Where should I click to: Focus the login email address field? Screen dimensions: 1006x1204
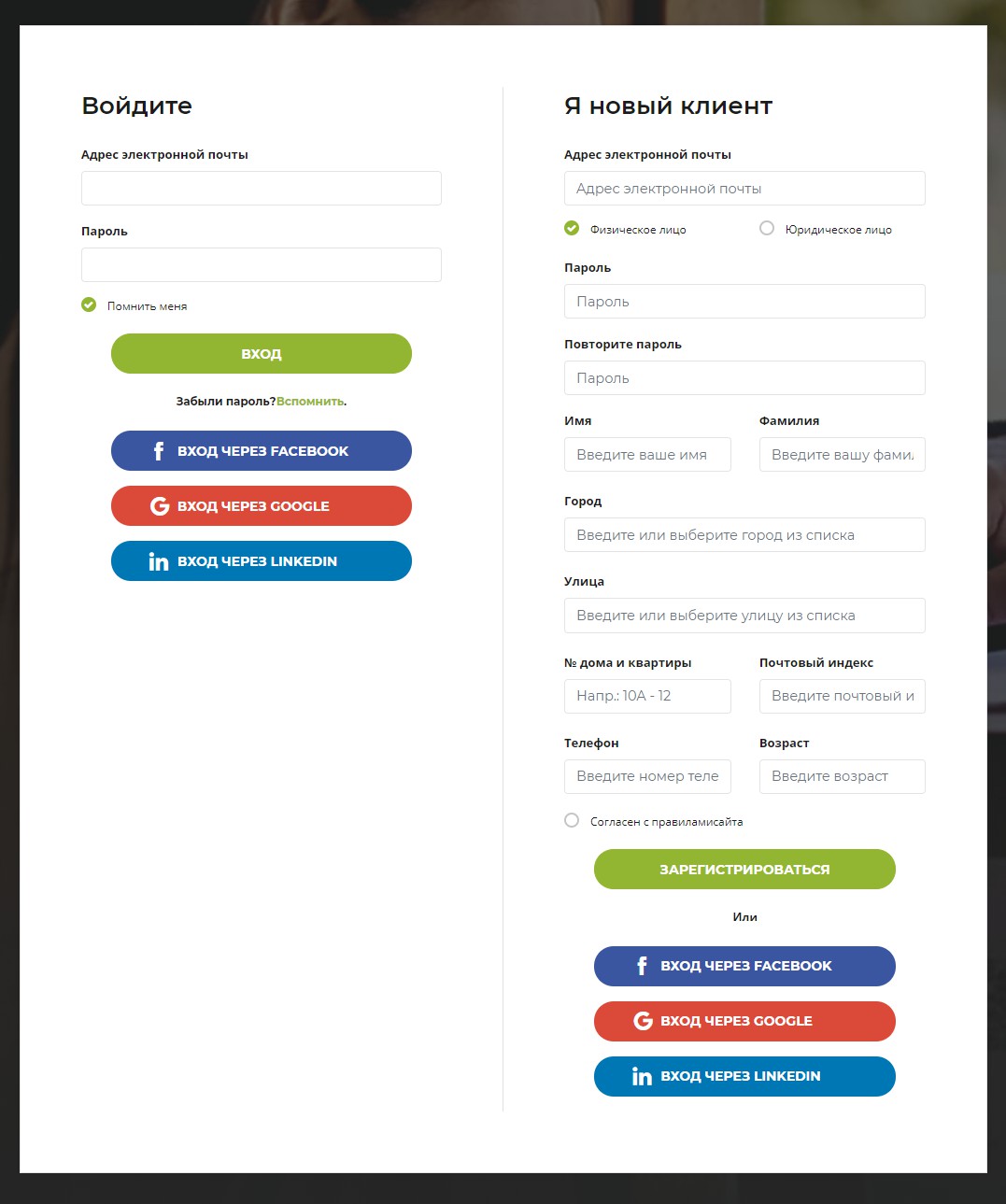pos(262,189)
